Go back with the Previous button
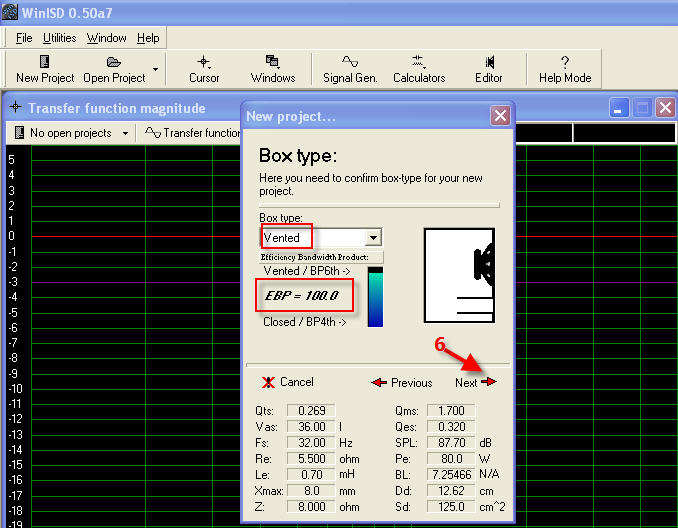Image resolution: width=678 pixels, height=528 pixels. [x=401, y=383]
